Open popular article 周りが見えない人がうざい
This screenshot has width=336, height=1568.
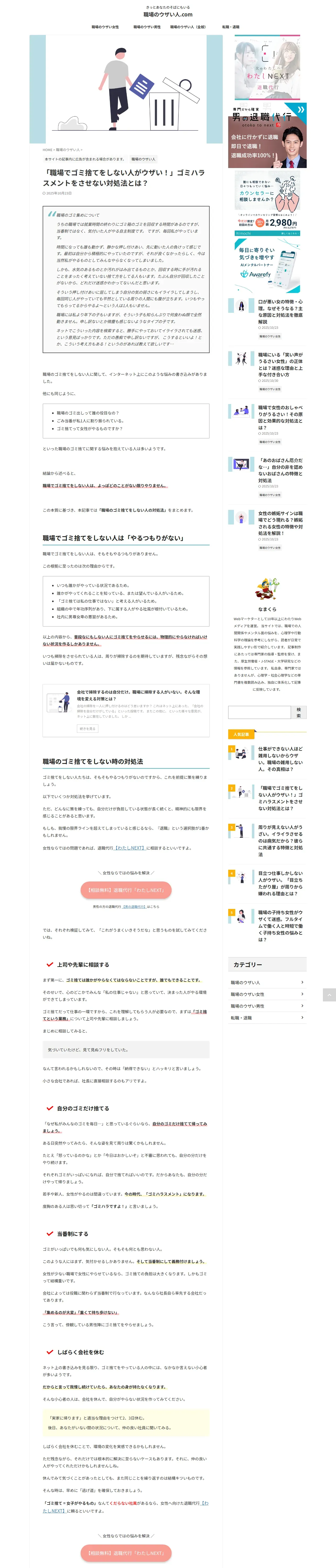point(280,841)
